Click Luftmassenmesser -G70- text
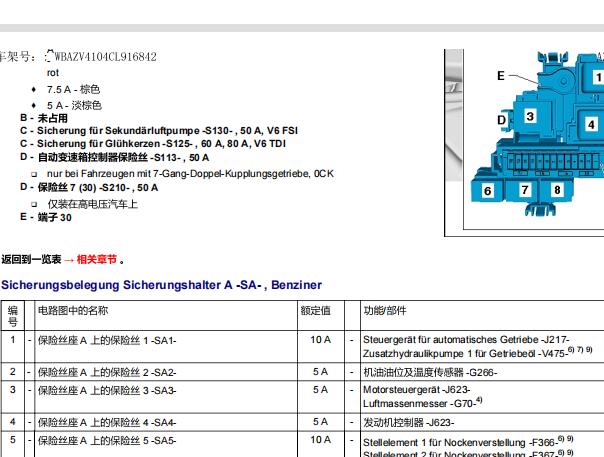This screenshot has width=604, height=457. tap(423, 403)
